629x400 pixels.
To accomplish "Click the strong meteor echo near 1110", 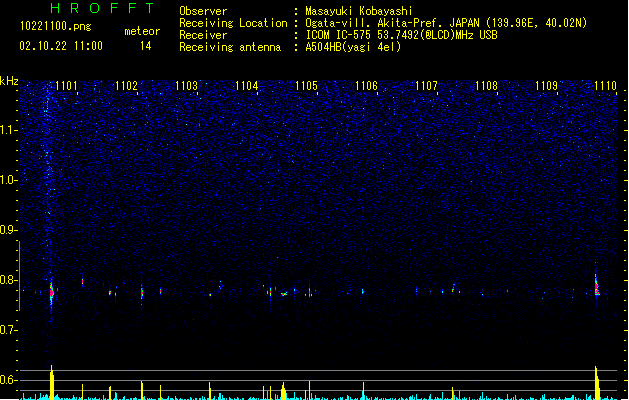I will (597, 286).
